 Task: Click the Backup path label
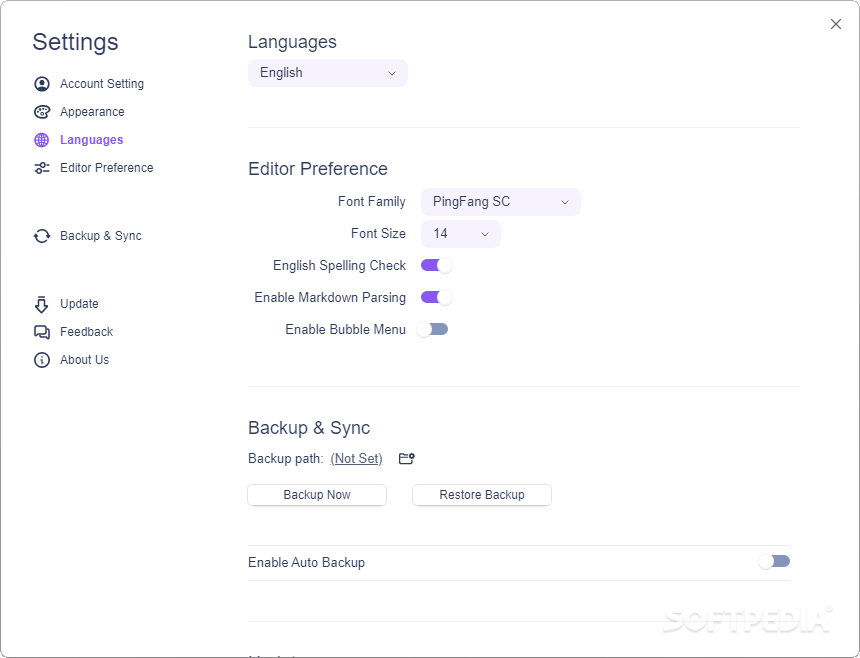pyautogui.click(x=286, y=458)
